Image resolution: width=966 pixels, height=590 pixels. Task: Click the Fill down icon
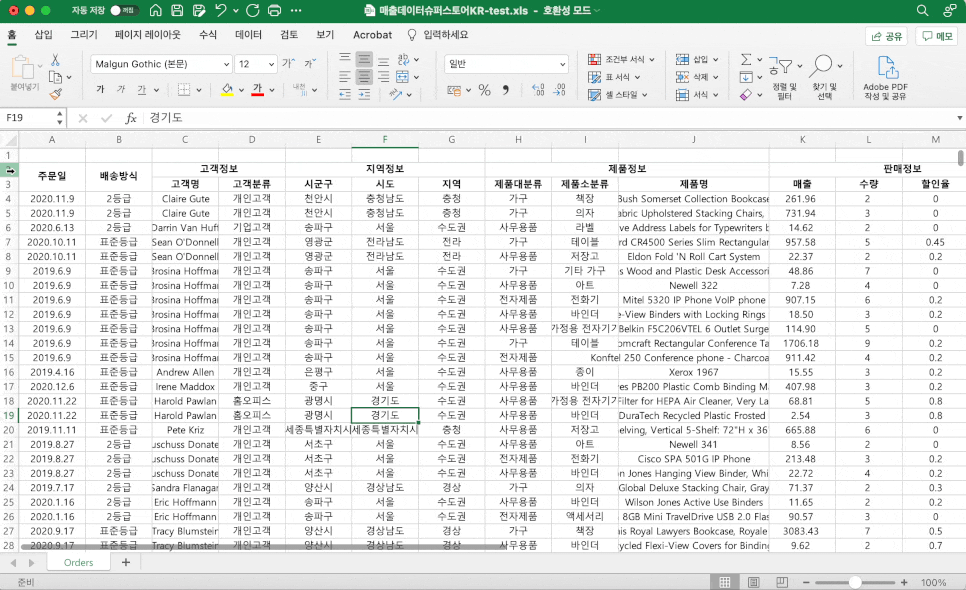[745, 77]
